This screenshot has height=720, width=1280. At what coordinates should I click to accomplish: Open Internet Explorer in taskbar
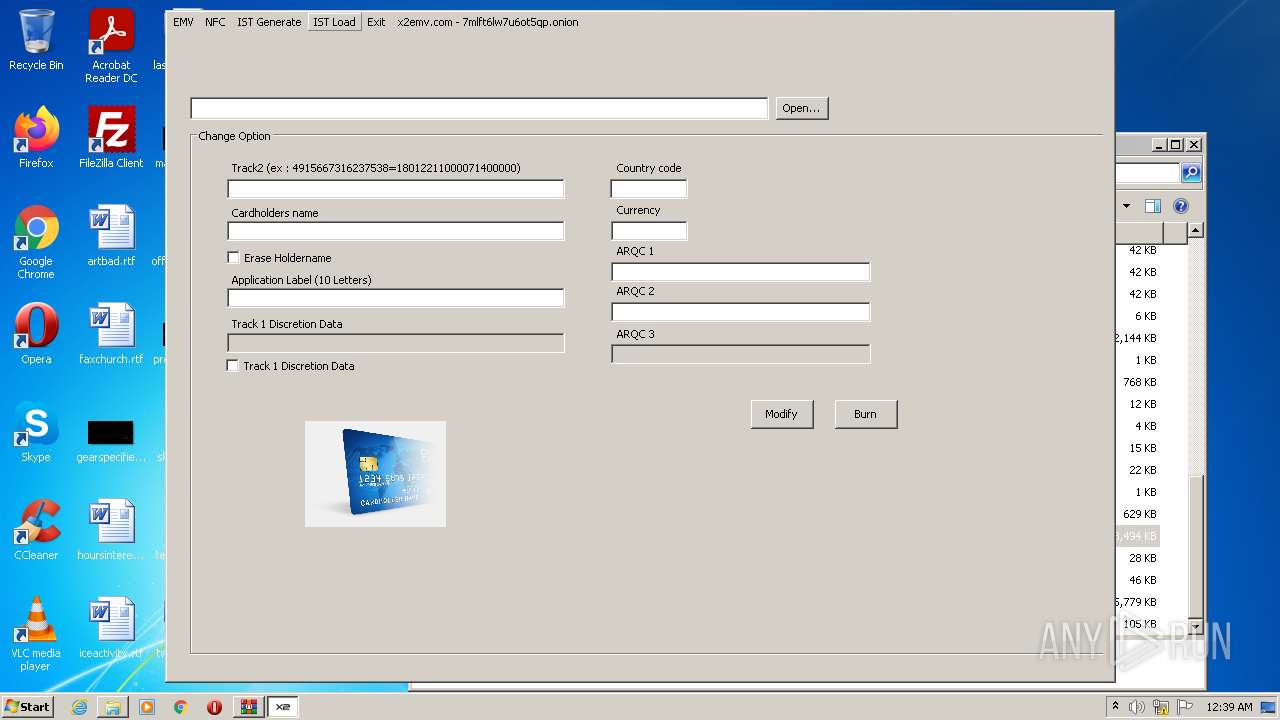point(79,707)
